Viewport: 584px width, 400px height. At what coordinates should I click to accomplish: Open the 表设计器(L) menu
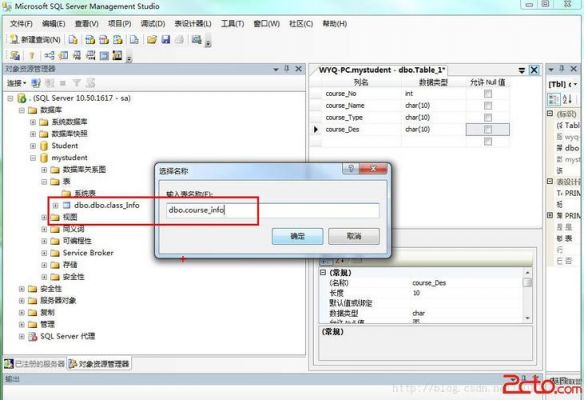193,23
